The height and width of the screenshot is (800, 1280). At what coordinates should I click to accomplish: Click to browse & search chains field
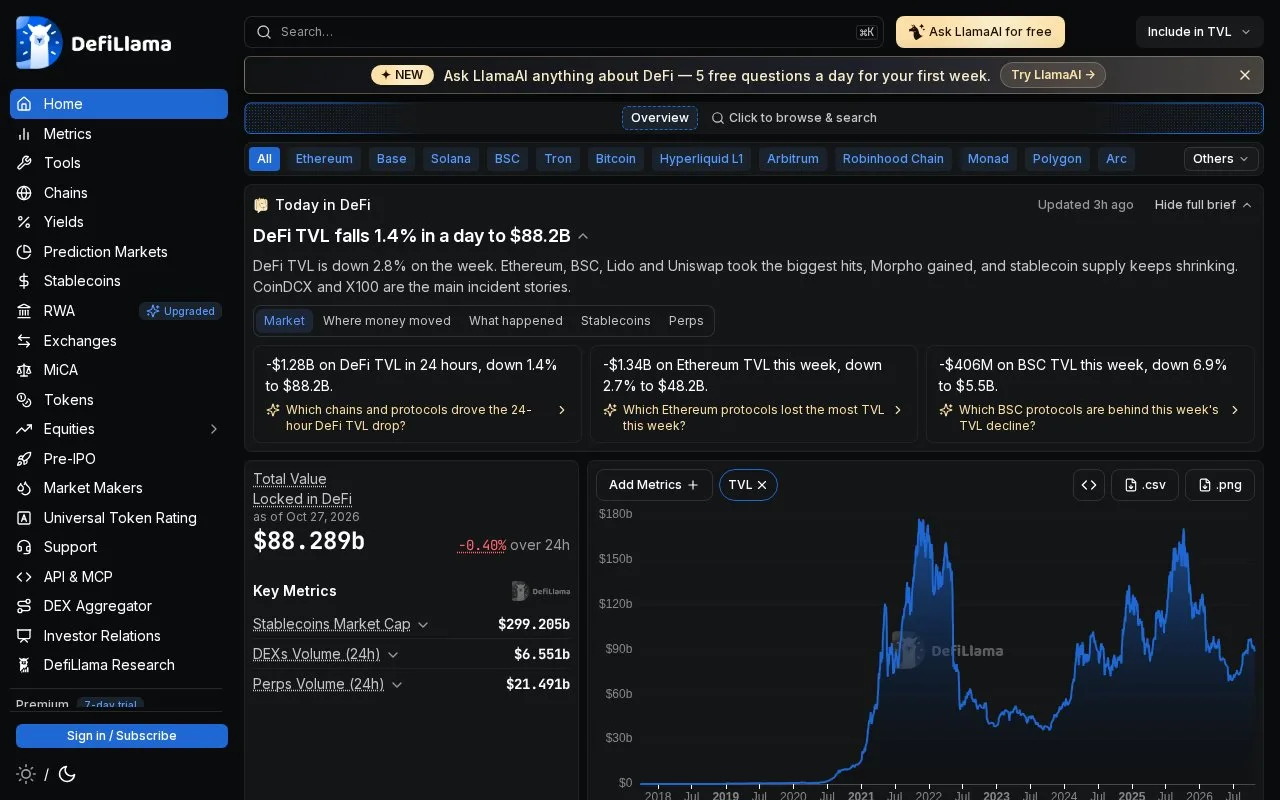(794, 118)
